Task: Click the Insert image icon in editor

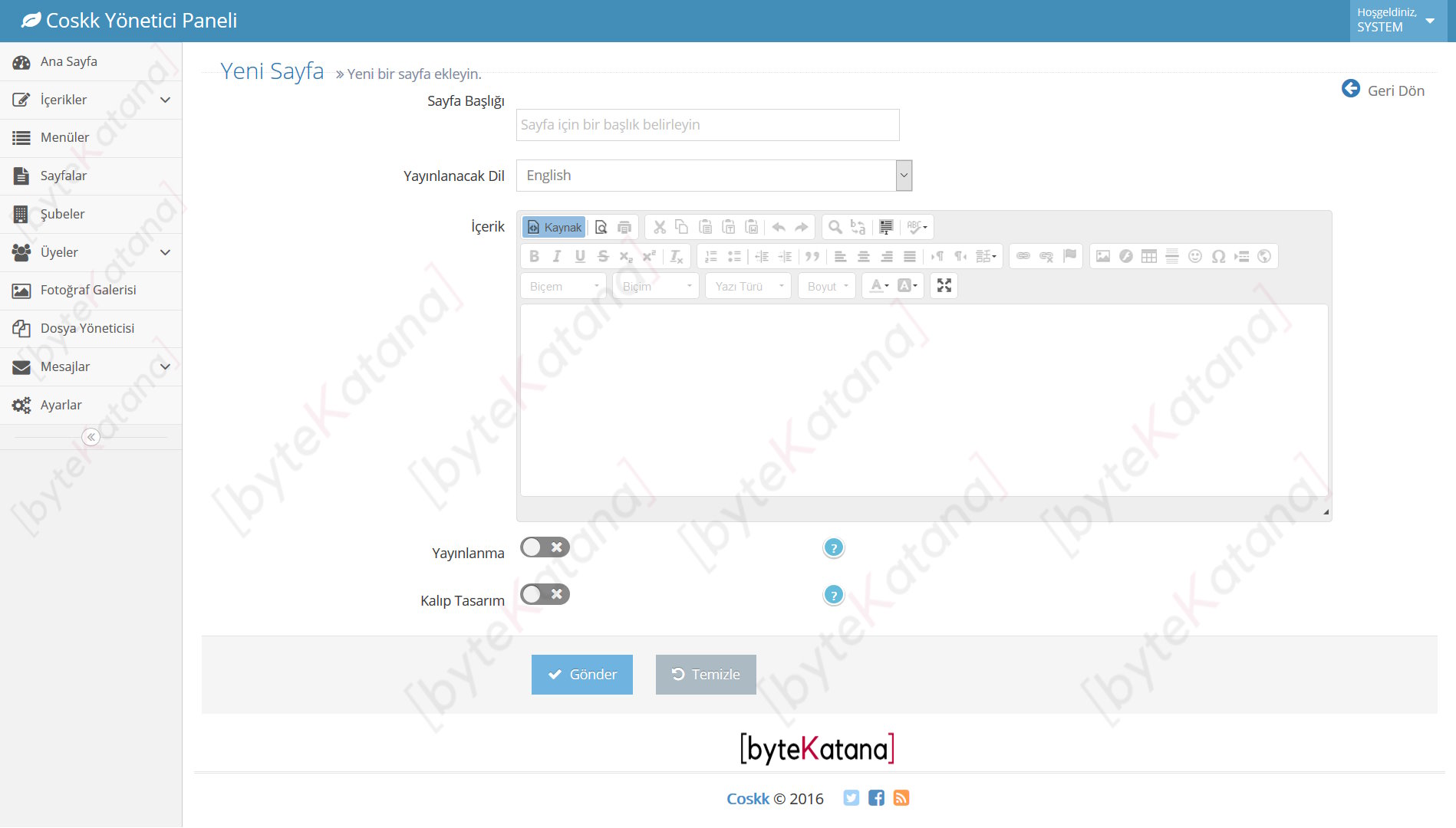Action: (1102, 257)
